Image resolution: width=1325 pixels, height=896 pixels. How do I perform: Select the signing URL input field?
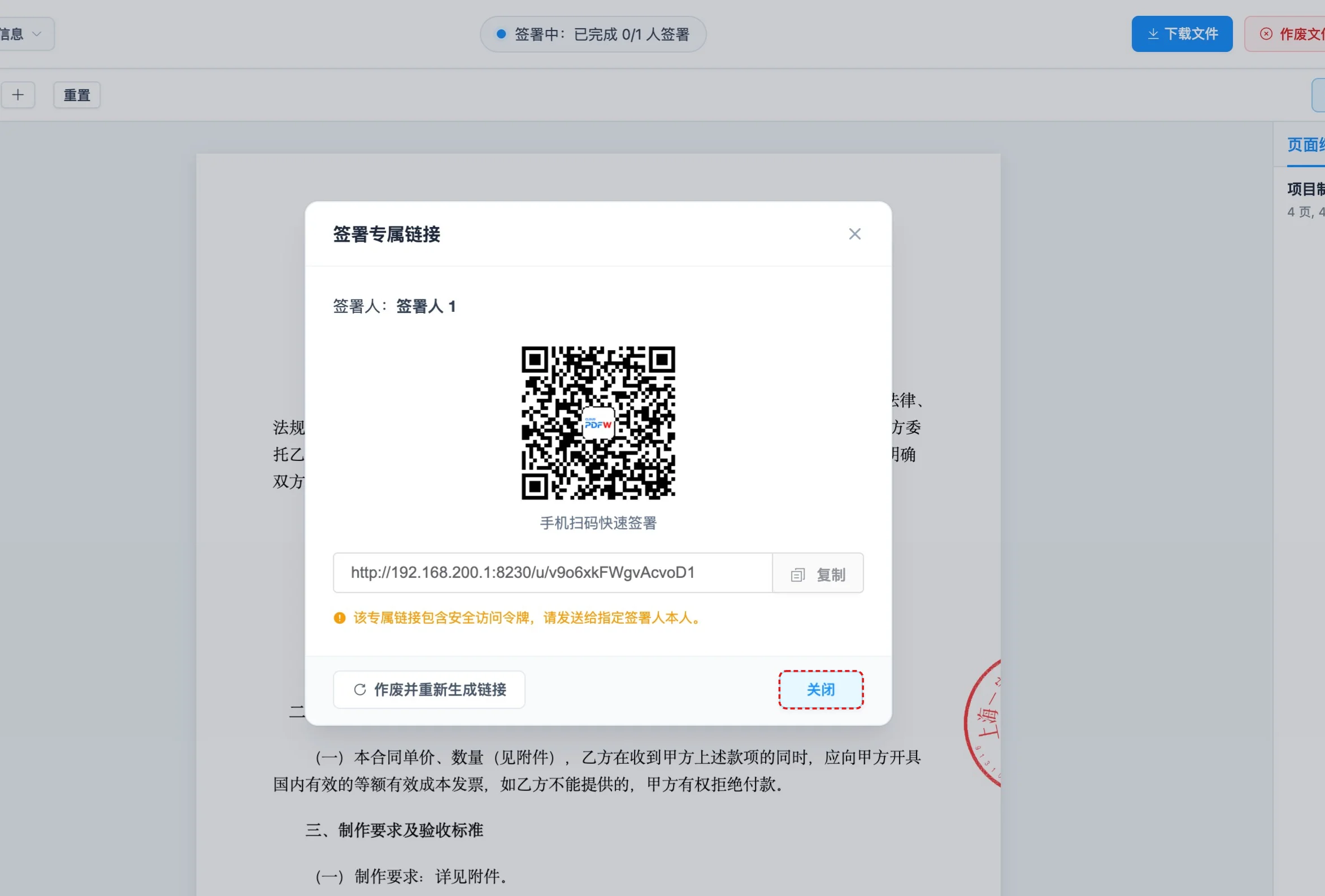pos(553,573)
